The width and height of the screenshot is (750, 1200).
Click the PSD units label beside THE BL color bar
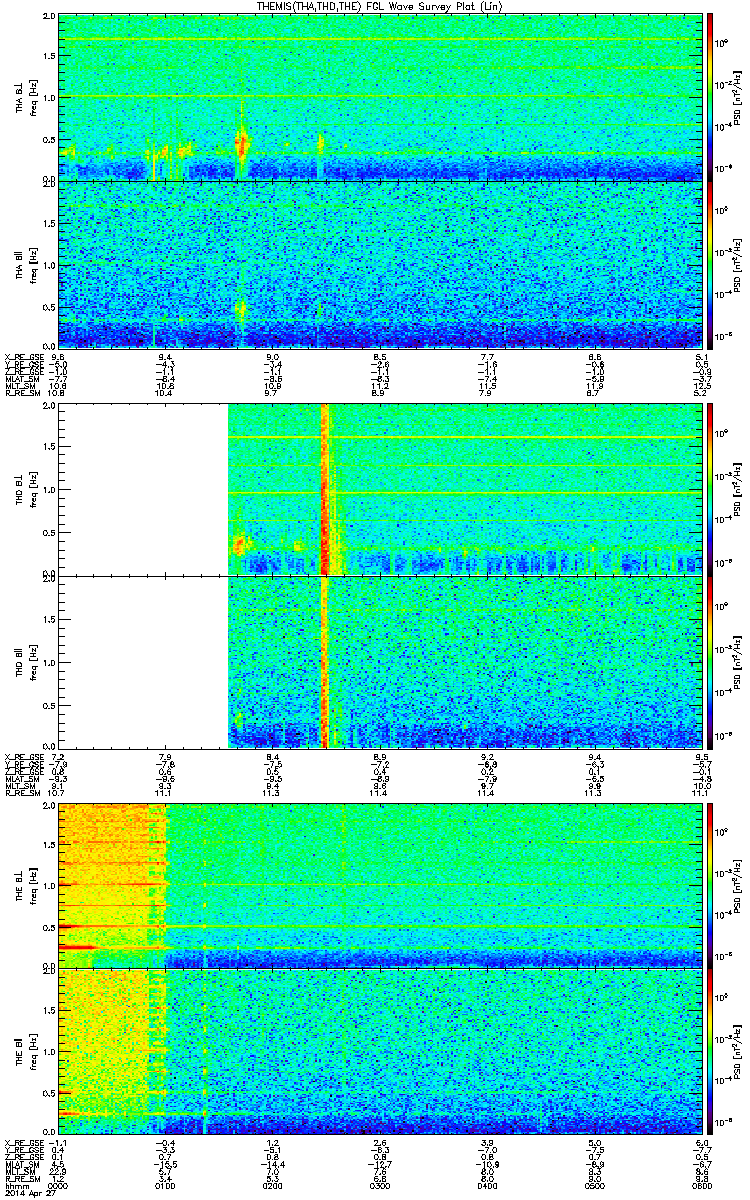[737, 884]
